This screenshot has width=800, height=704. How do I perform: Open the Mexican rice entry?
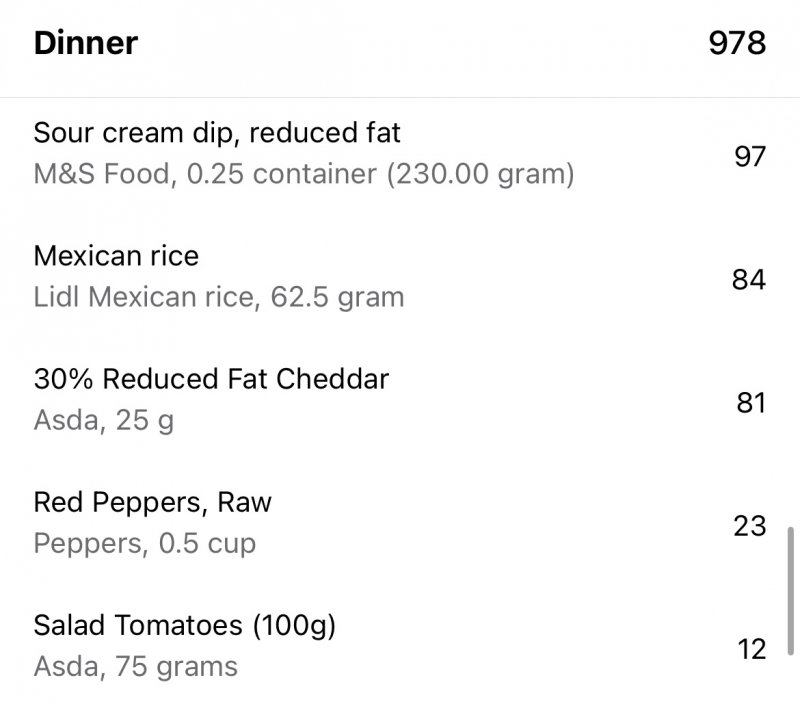pyautogui.click(x=400, y=276)
